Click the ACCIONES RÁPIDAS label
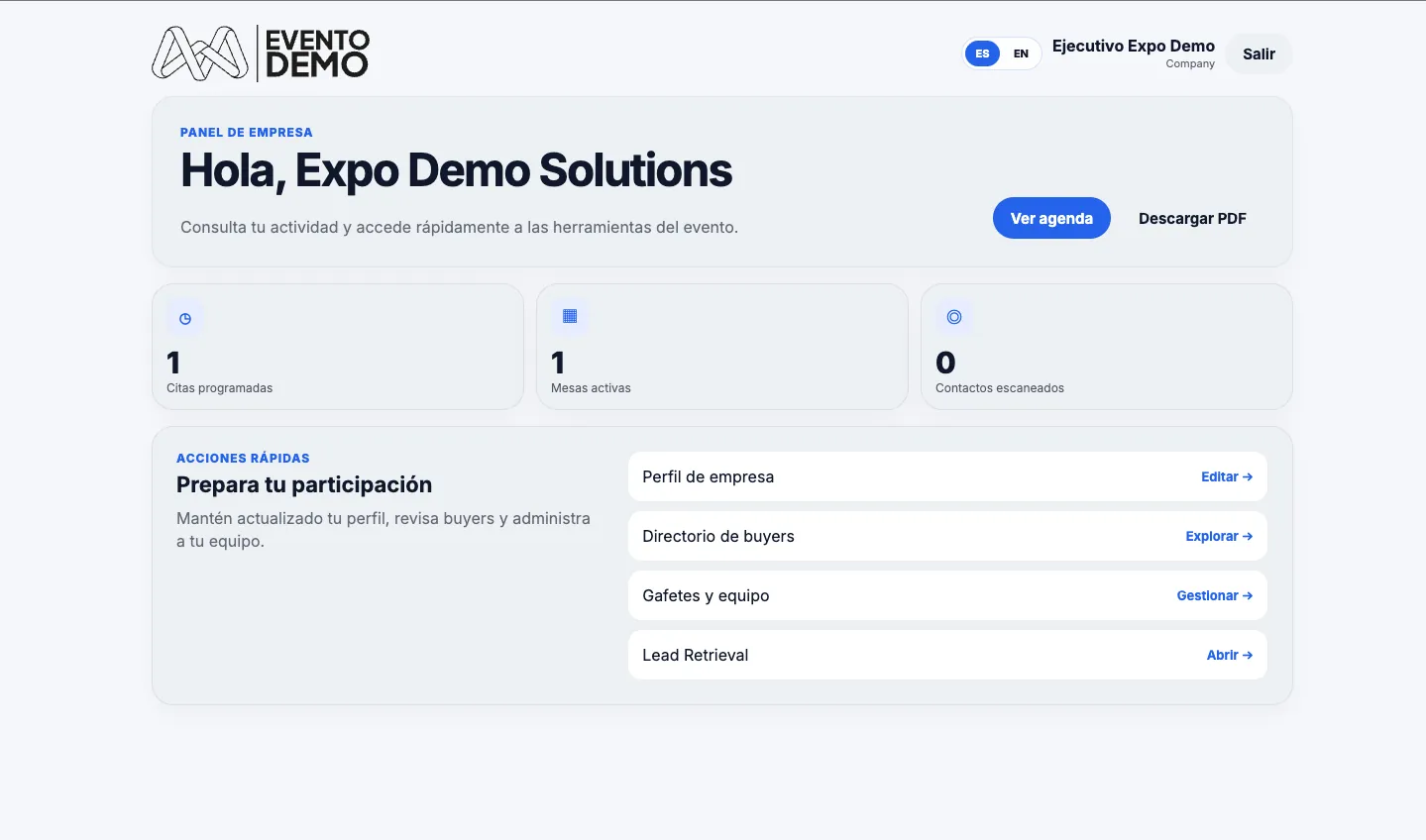 pos(243,458)
